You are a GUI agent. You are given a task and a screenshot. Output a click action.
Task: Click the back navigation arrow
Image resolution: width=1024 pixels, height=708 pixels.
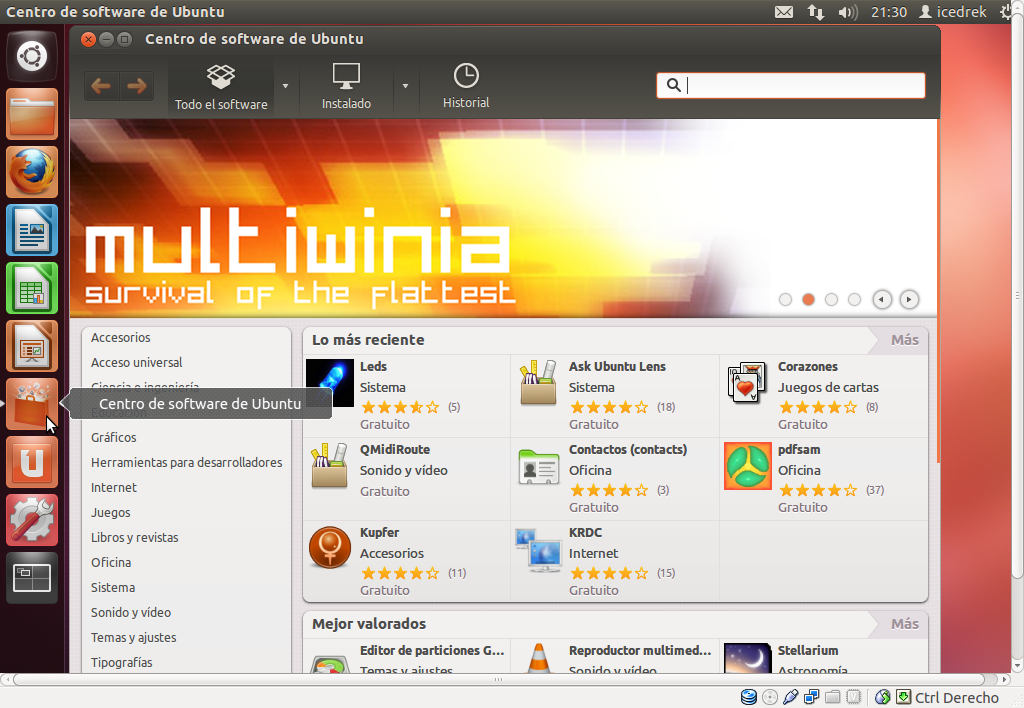100,85
